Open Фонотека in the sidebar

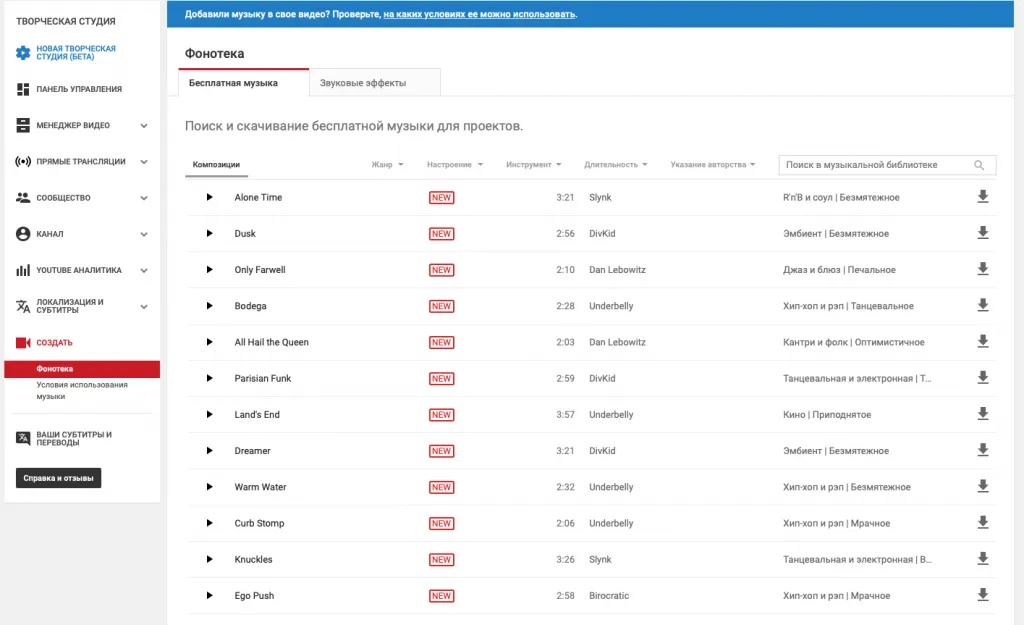(x=82, y=369)
